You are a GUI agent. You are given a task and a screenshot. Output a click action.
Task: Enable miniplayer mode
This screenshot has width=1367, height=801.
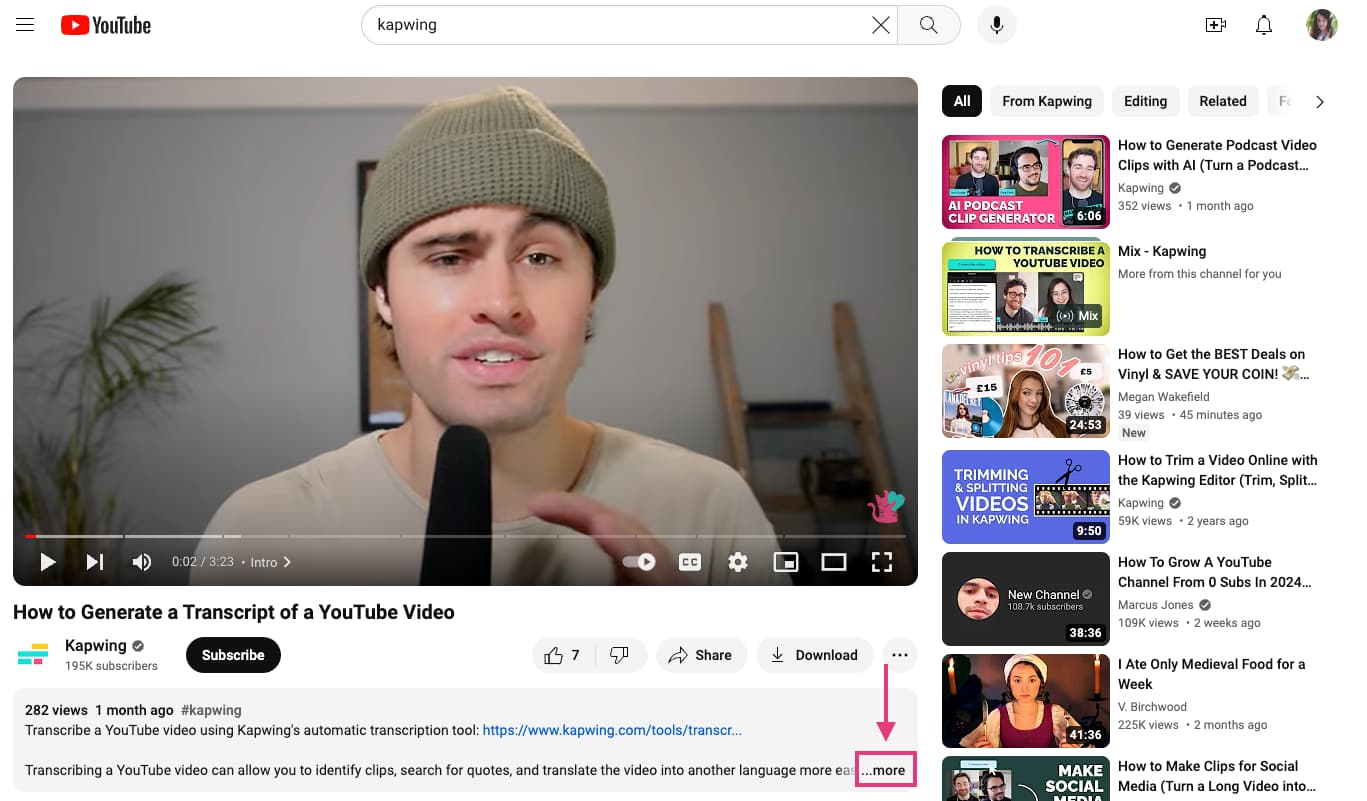tap(786, 562)
